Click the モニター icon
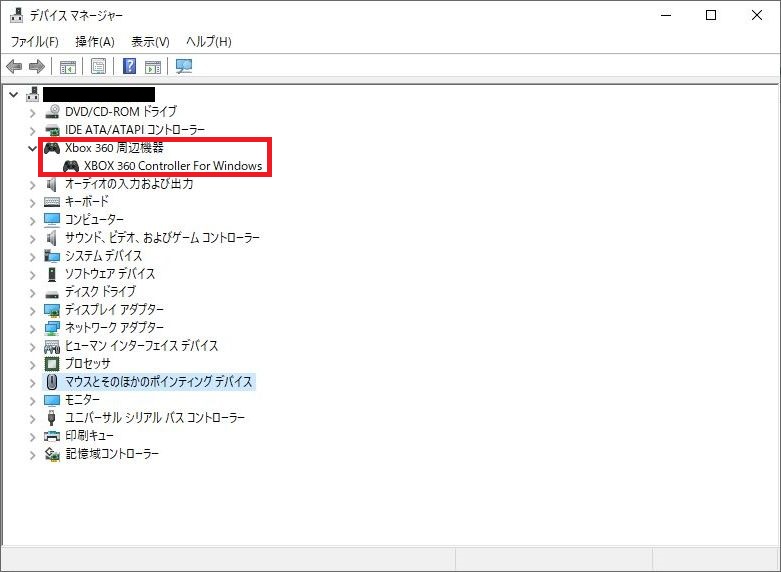Screen dimensions: 781x572 coord(52,400)
